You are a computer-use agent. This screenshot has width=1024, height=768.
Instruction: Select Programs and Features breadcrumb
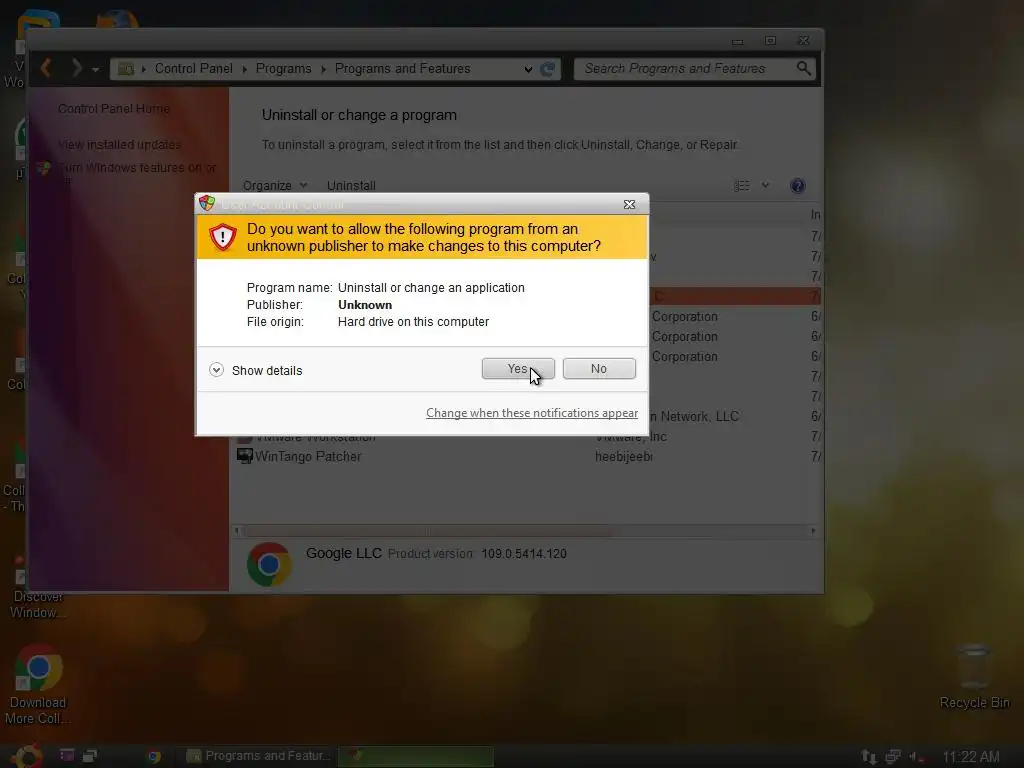402,69
